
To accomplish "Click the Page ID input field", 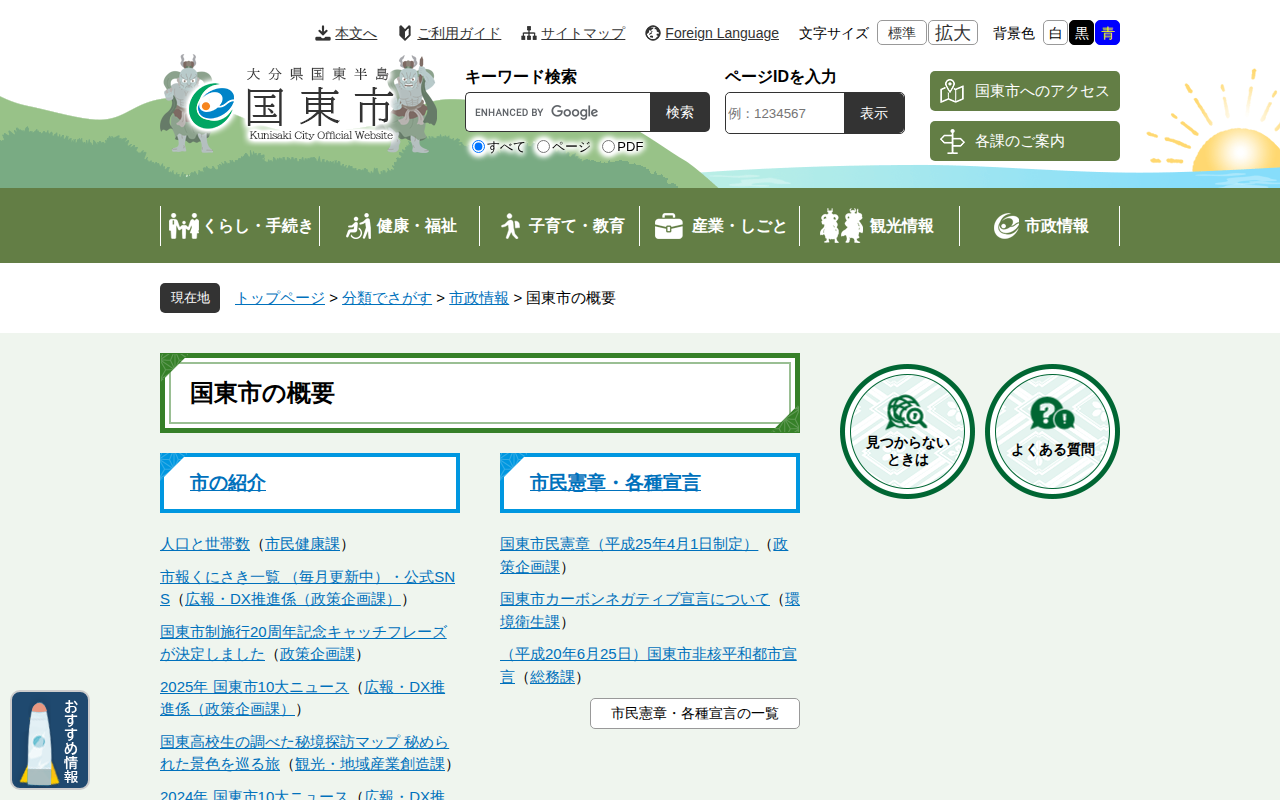I will point(785,113).
